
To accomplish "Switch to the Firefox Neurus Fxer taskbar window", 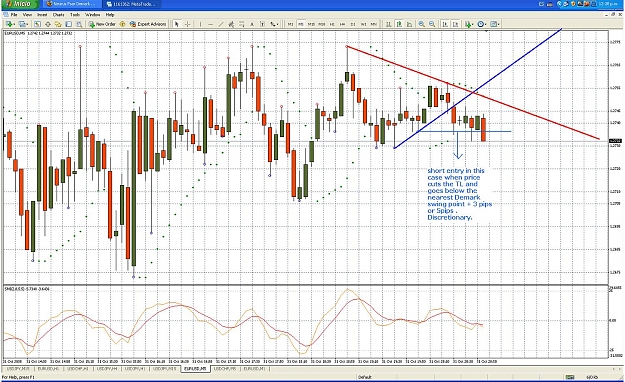I will pos(72,4).
